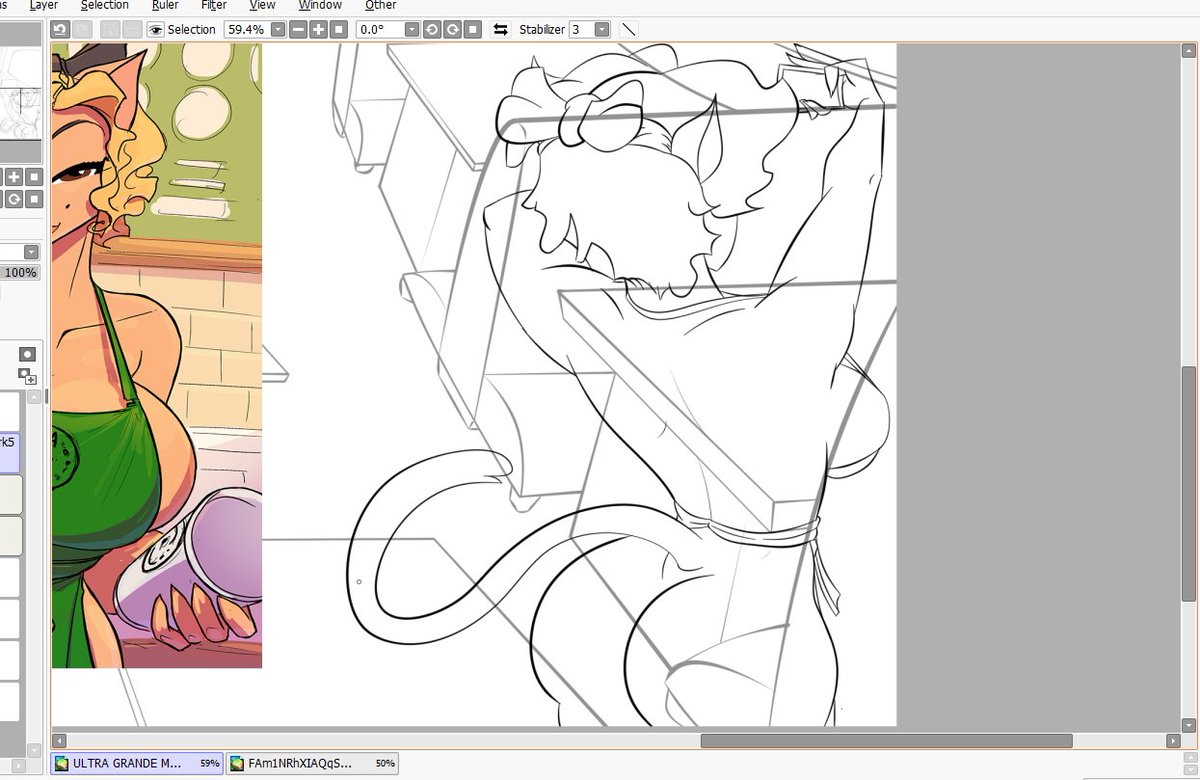Viewport: 1200px width, 780px height.
Task: Click the Stabilizer value field showing 3
Action: (x=581, y=30)
